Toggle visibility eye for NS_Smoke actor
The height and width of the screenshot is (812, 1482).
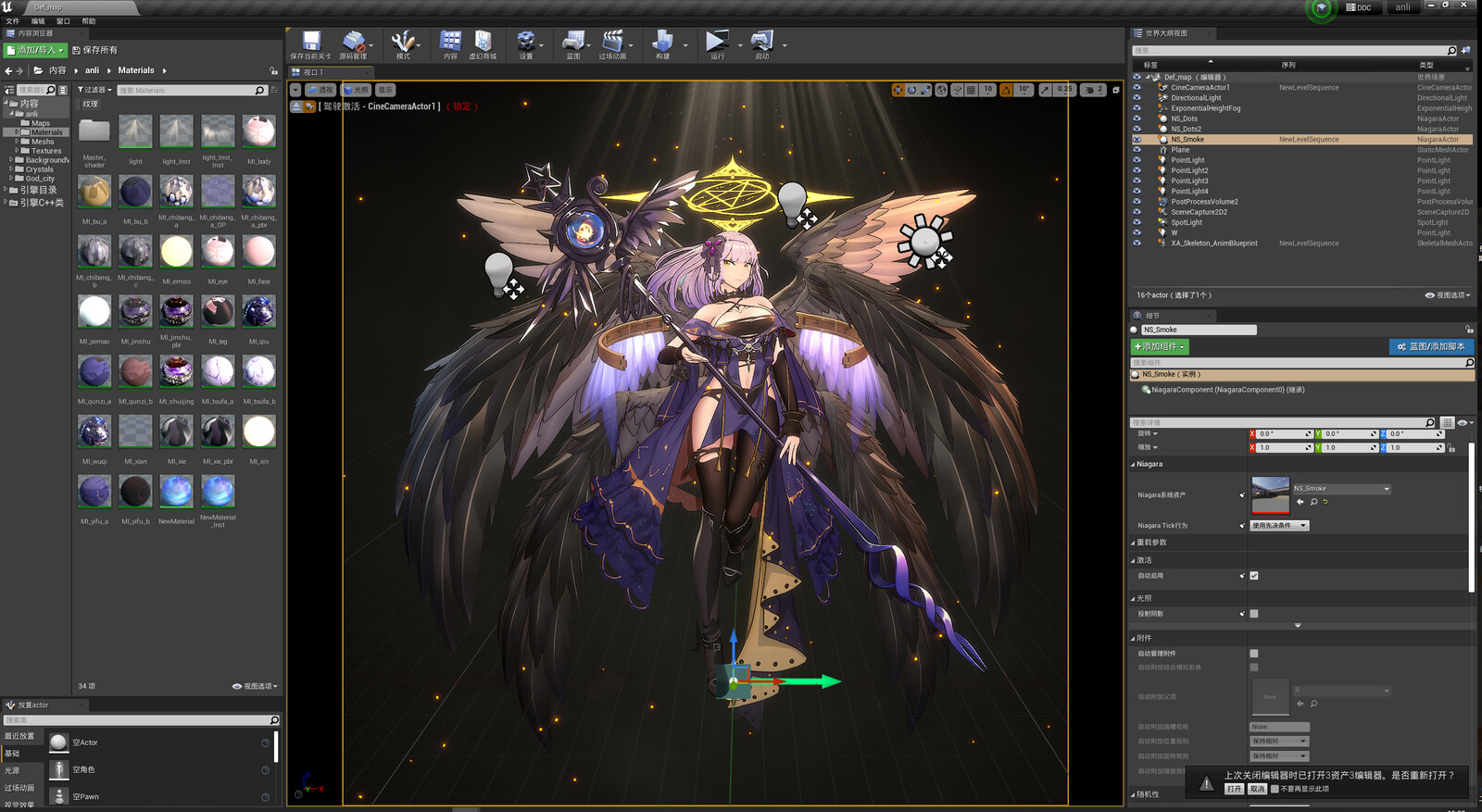pyautogui.click(x=1137, y=139)
